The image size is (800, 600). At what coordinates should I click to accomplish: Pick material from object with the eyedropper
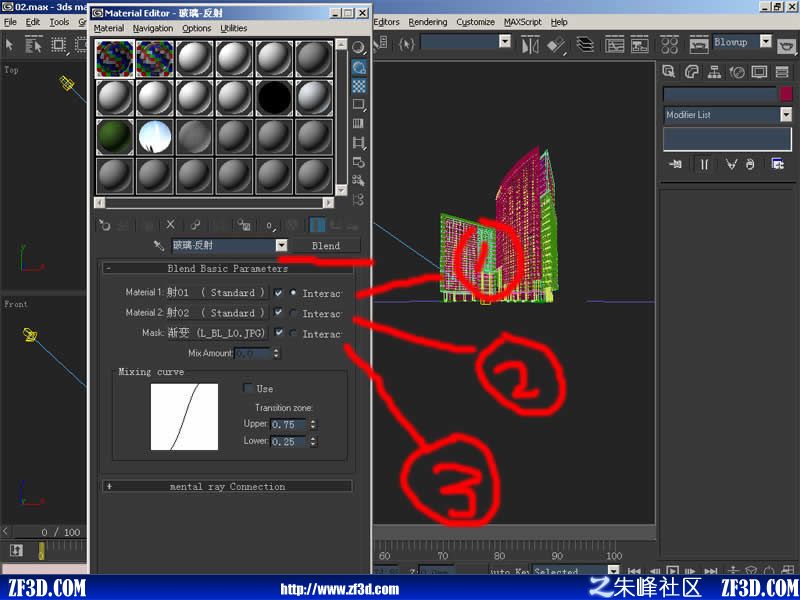point(159,245)
